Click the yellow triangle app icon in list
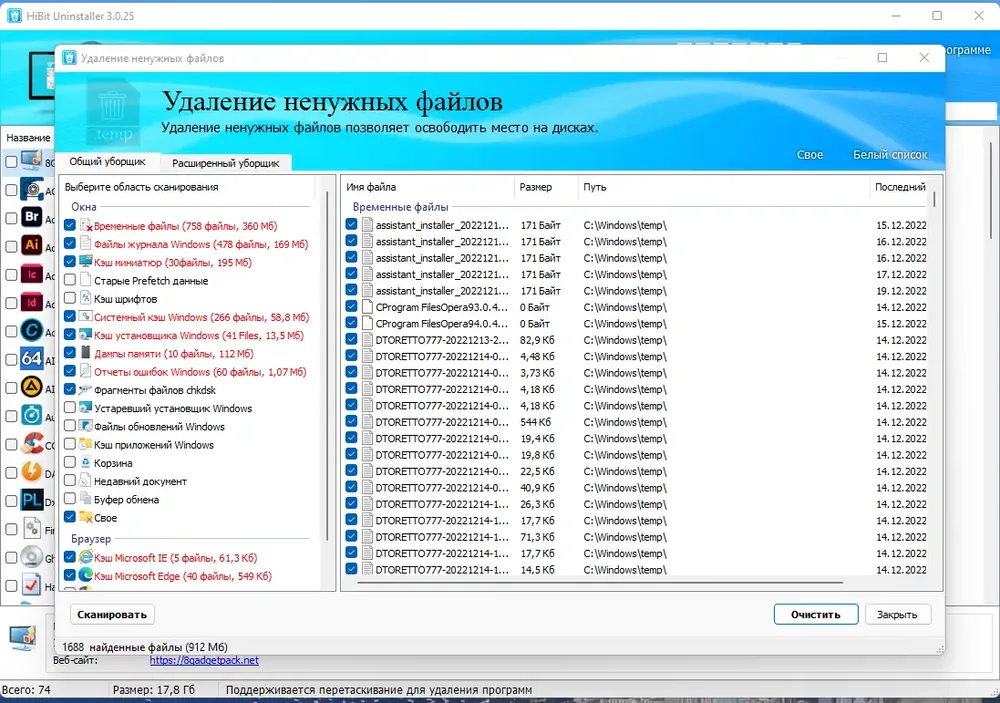Viewport: 1000px width, 703px height. [31, 387]
